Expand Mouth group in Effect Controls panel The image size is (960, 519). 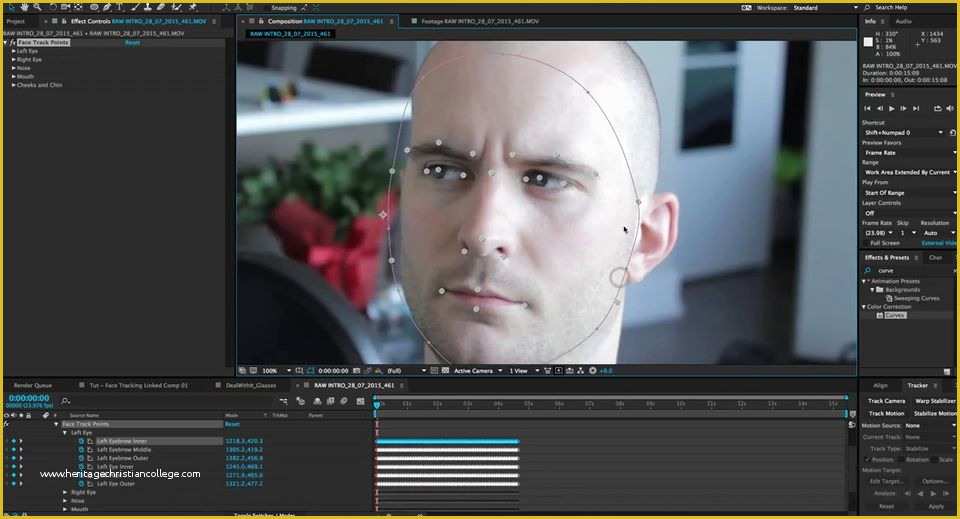pos(13,77)
